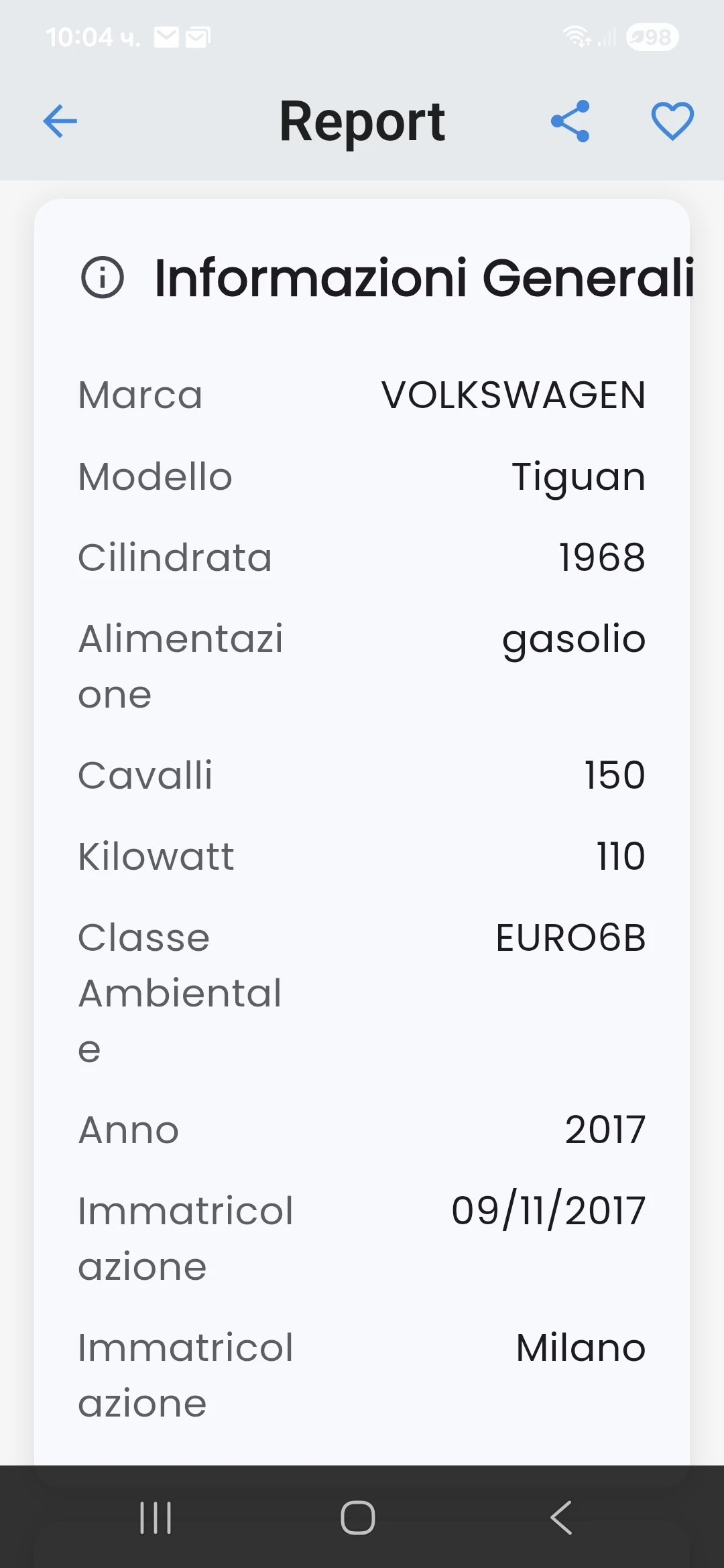
Task: Open Android recent apps button
Action: pyautogui.click(x=156, y=1518)
